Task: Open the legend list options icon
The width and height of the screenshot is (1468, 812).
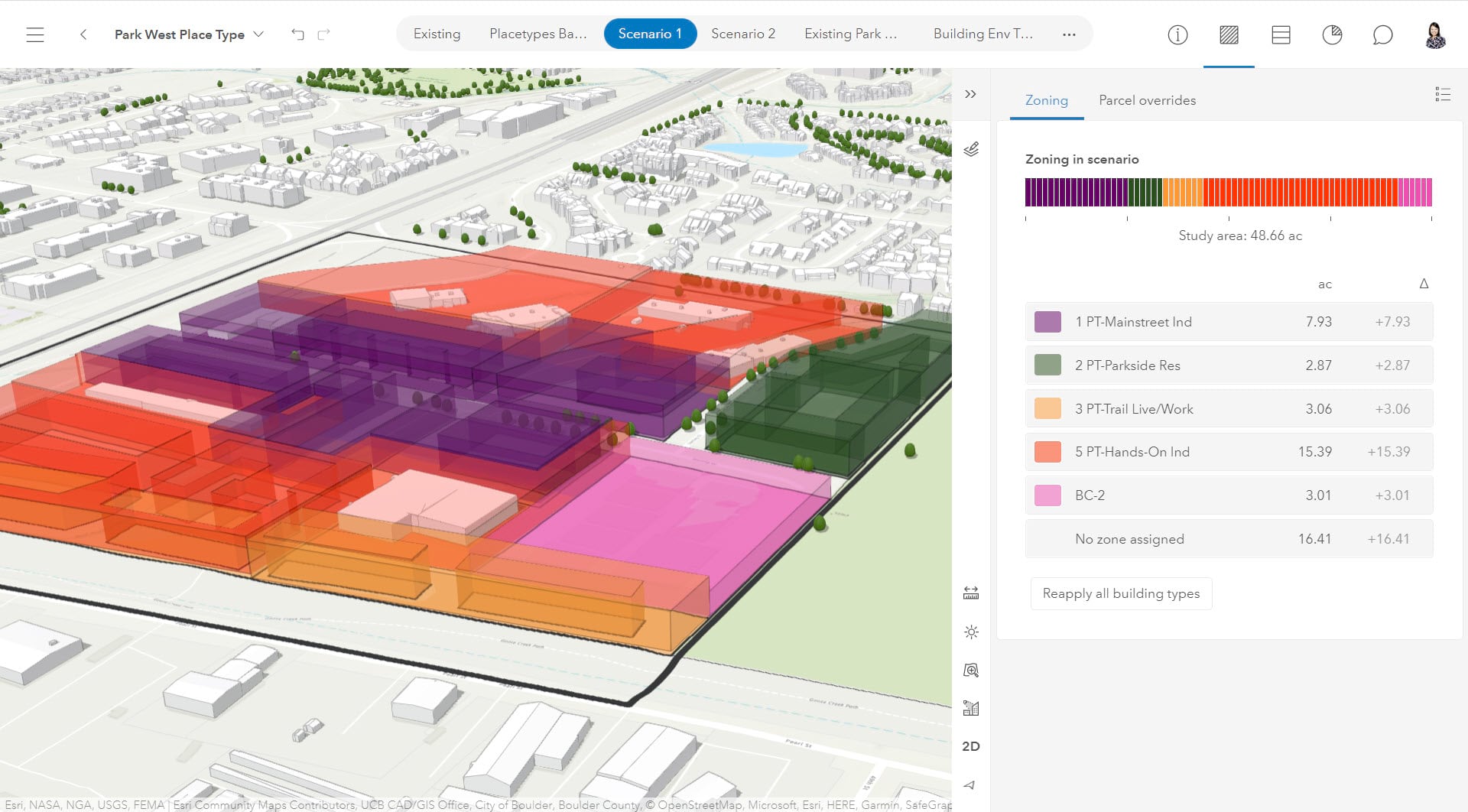Action: [x=1443, y=94]
